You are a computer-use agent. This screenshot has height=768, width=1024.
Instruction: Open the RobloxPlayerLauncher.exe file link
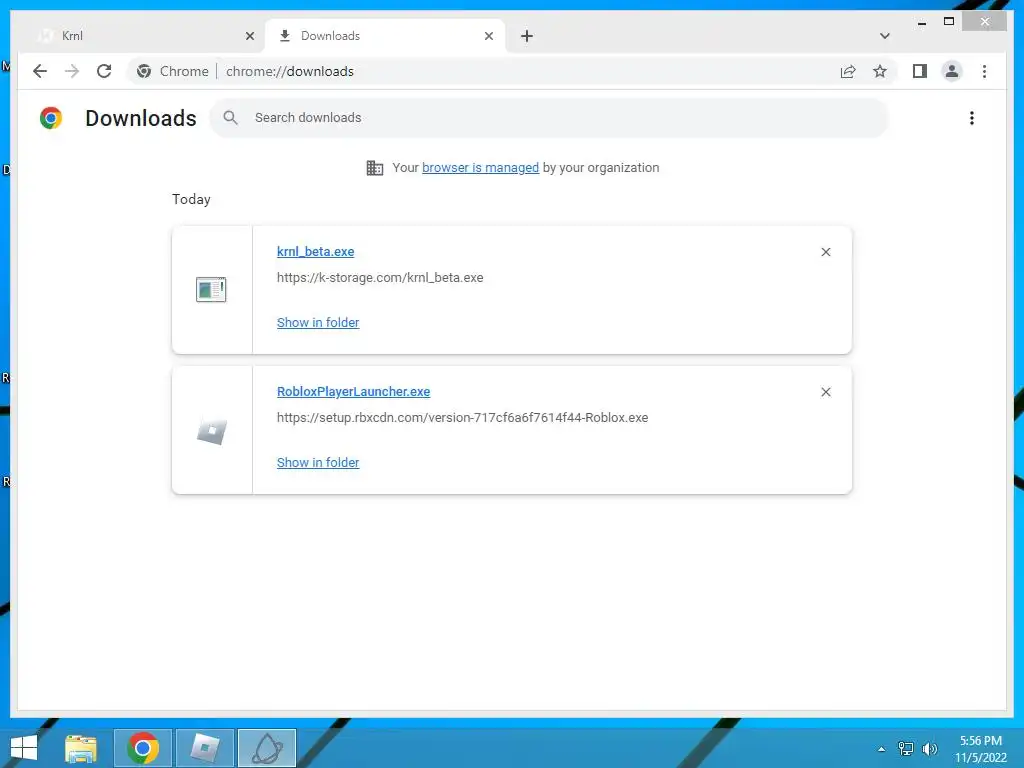point(353,391)
